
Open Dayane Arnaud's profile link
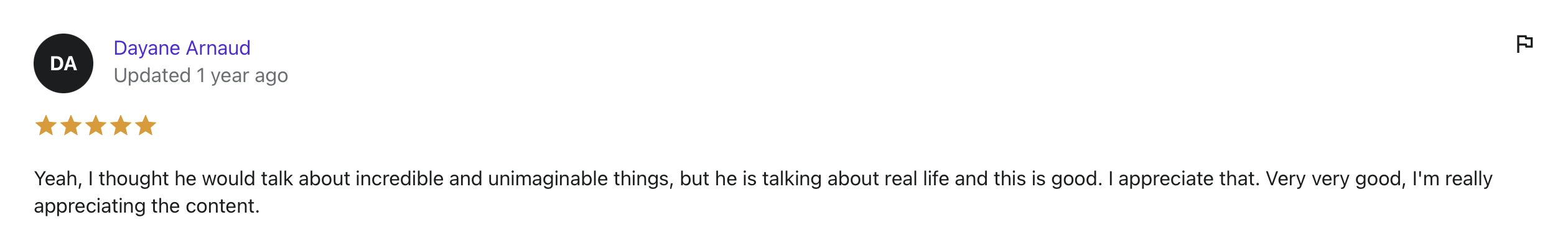[182, 48]
